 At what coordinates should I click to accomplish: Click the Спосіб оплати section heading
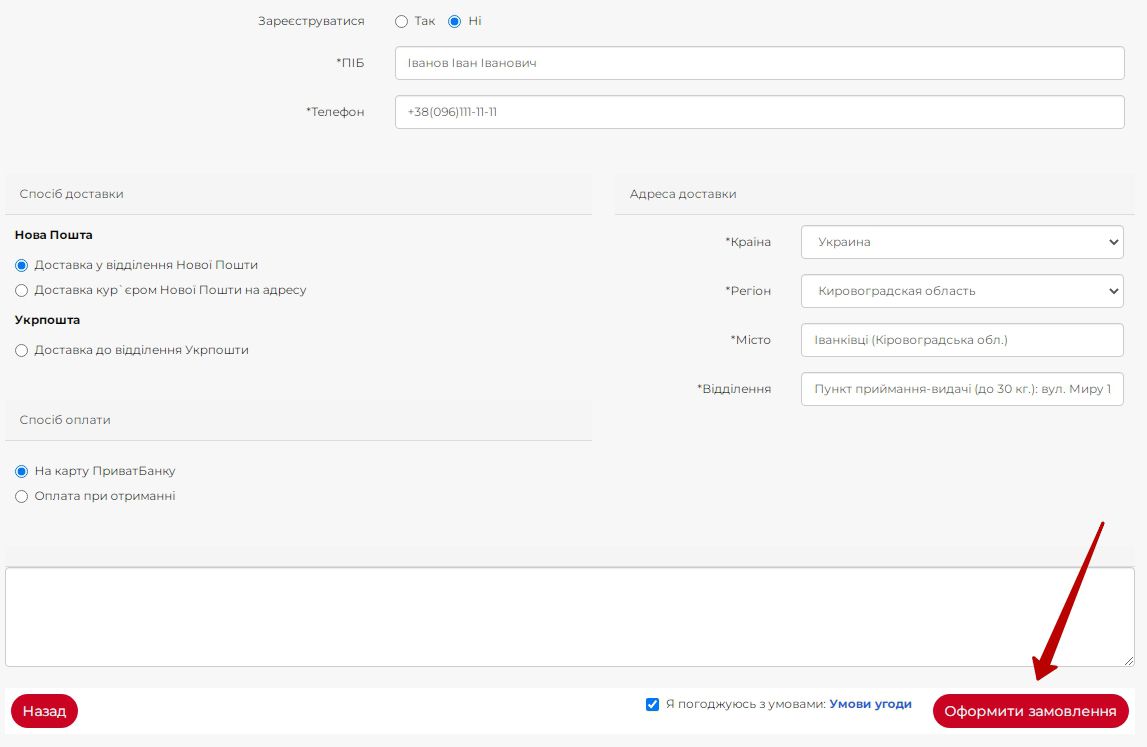pos(65,420)
